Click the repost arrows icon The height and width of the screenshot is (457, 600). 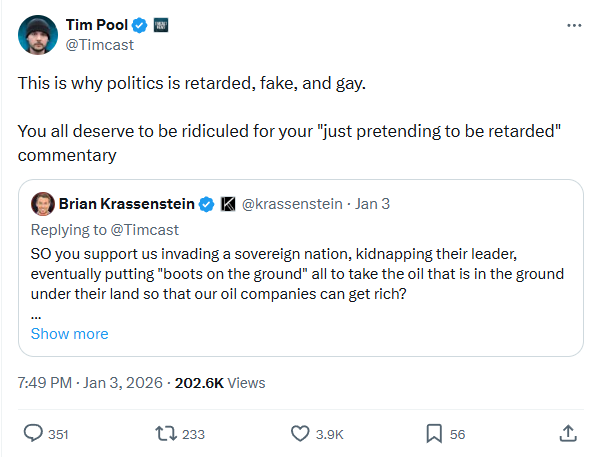tap(166, 434)
